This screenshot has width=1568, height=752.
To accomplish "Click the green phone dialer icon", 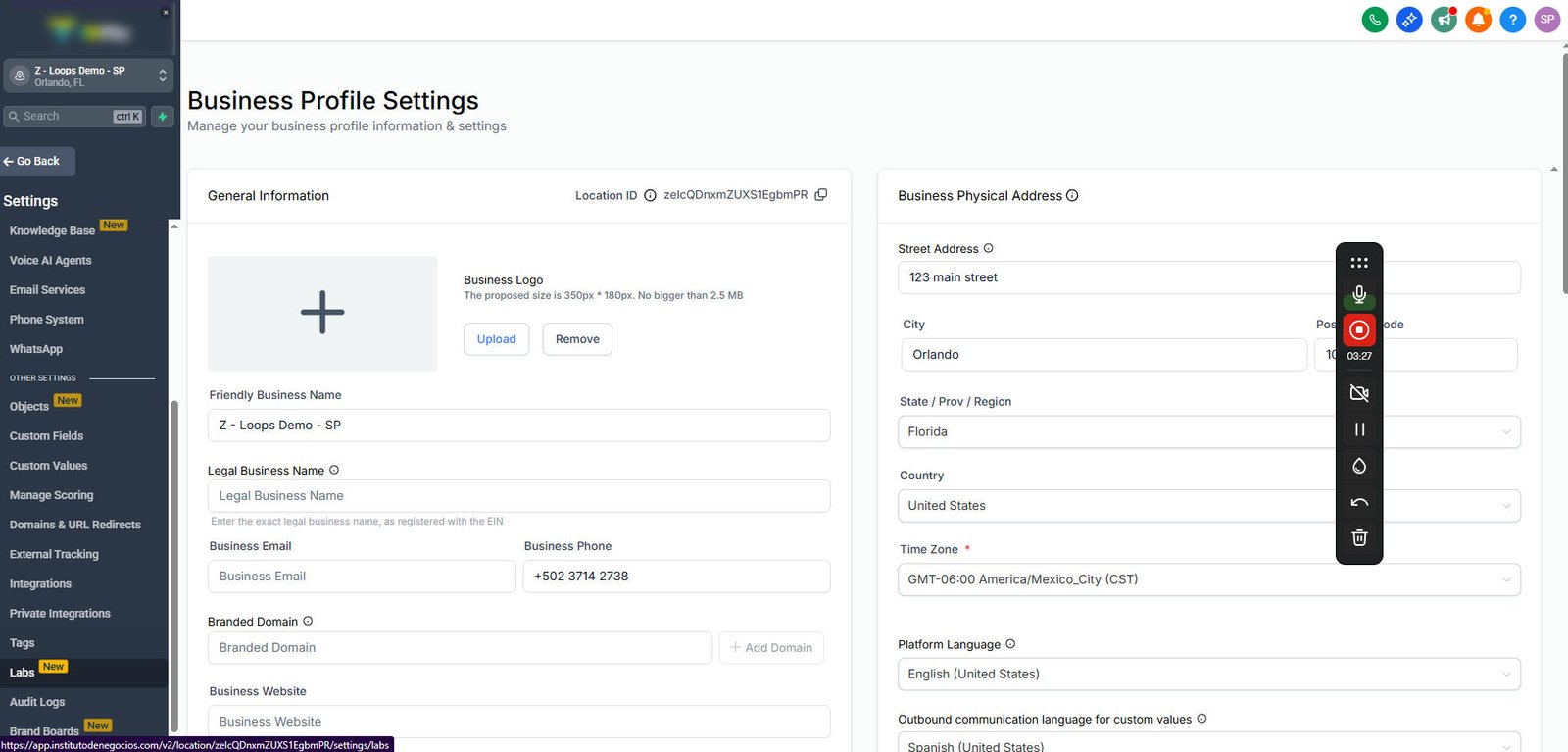I will pos(1375,20).
